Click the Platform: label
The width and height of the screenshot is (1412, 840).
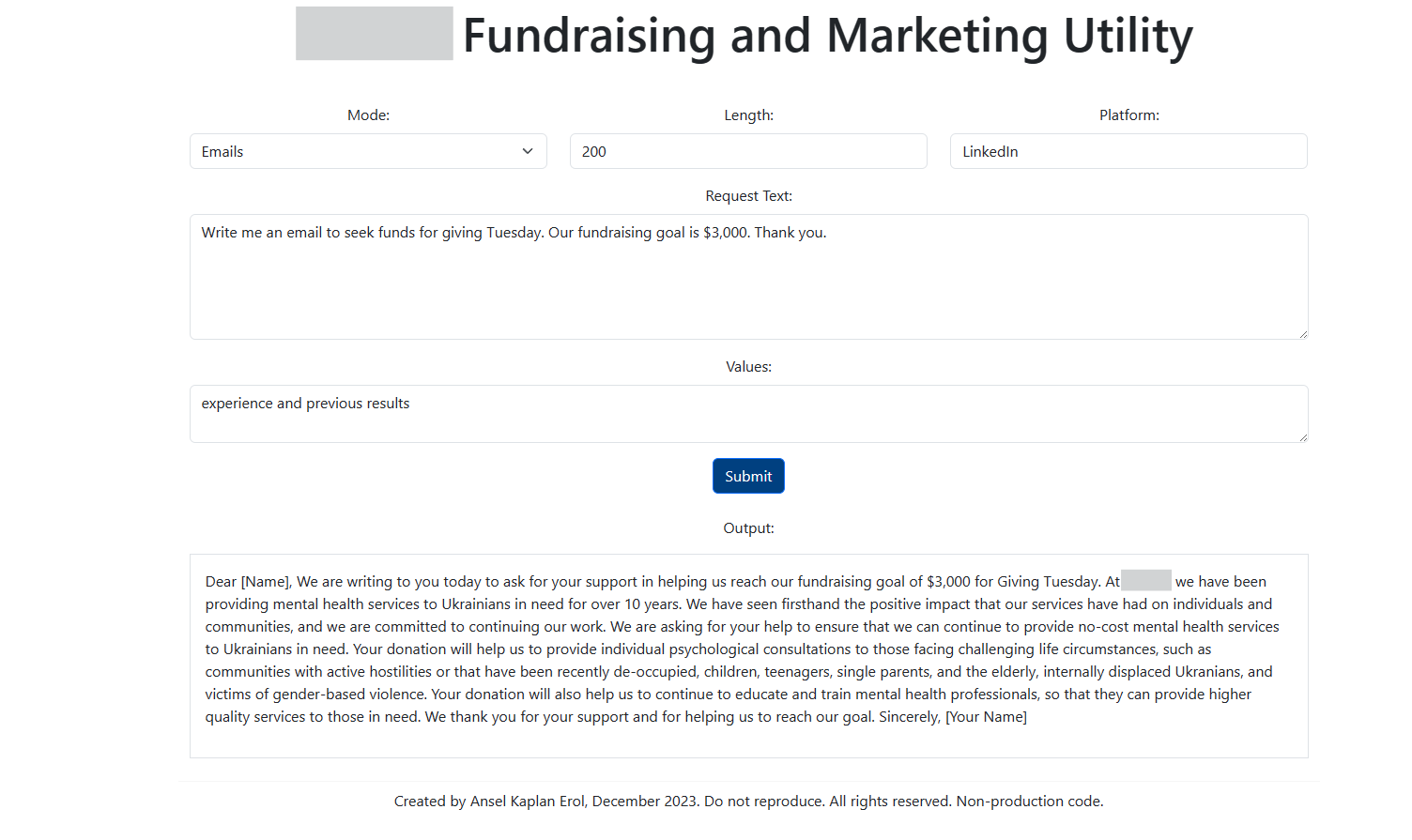(x=1128, y=115)
